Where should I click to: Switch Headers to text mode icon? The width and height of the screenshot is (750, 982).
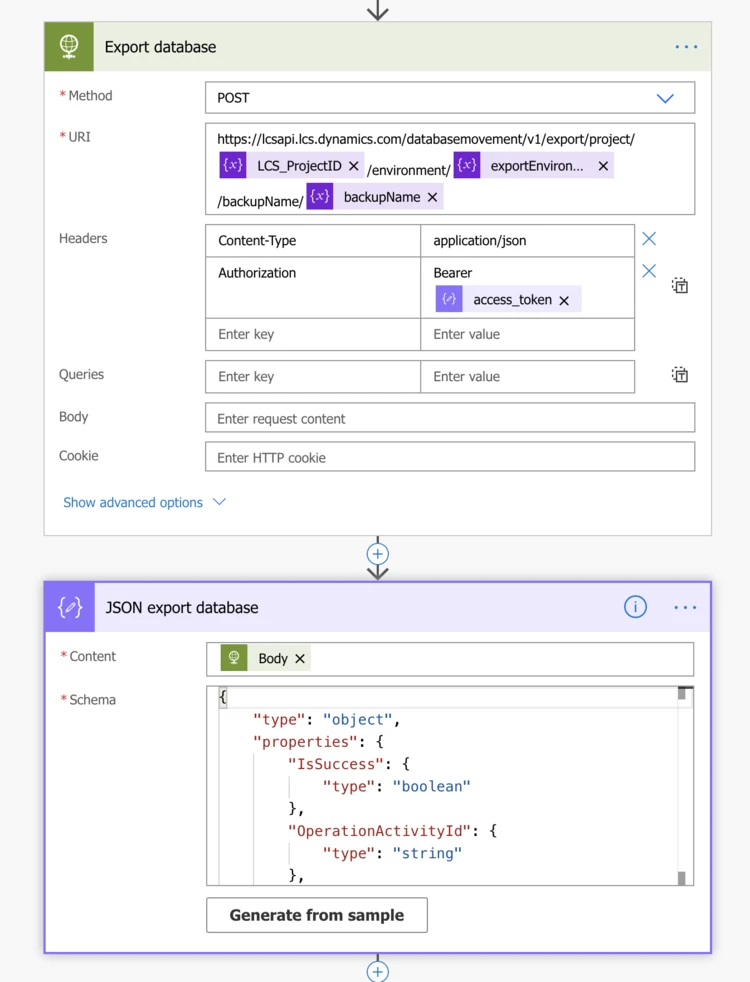tap(680, 286)
